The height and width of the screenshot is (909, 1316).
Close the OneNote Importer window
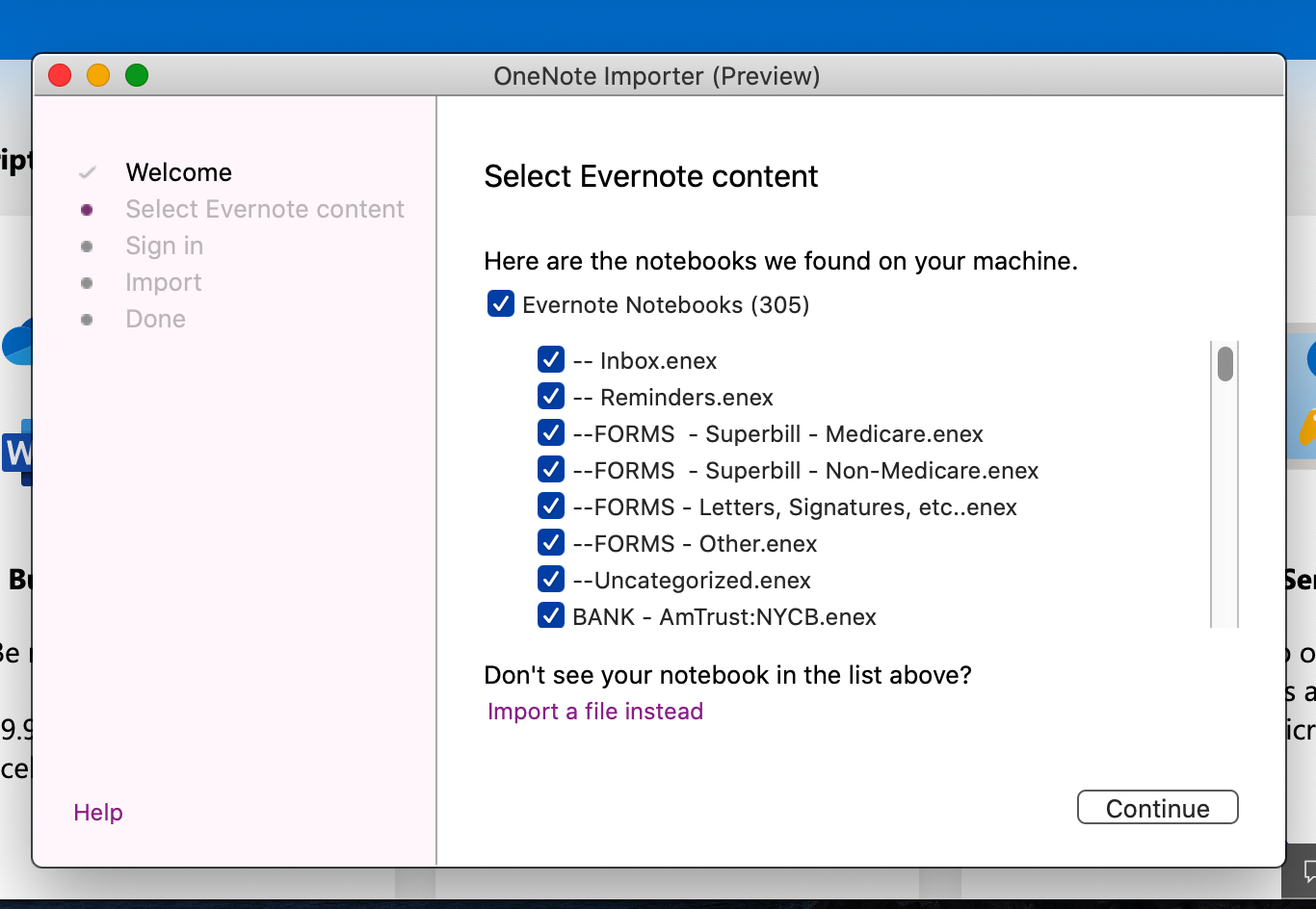[x=60, y=75]
